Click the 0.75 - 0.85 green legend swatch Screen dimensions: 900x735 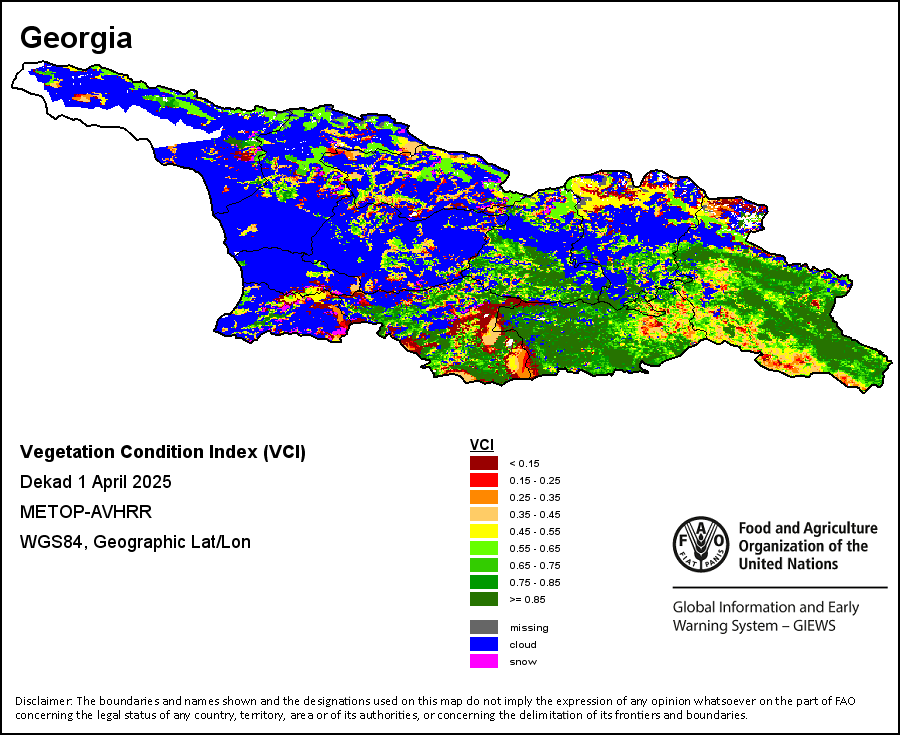point(483,582)
